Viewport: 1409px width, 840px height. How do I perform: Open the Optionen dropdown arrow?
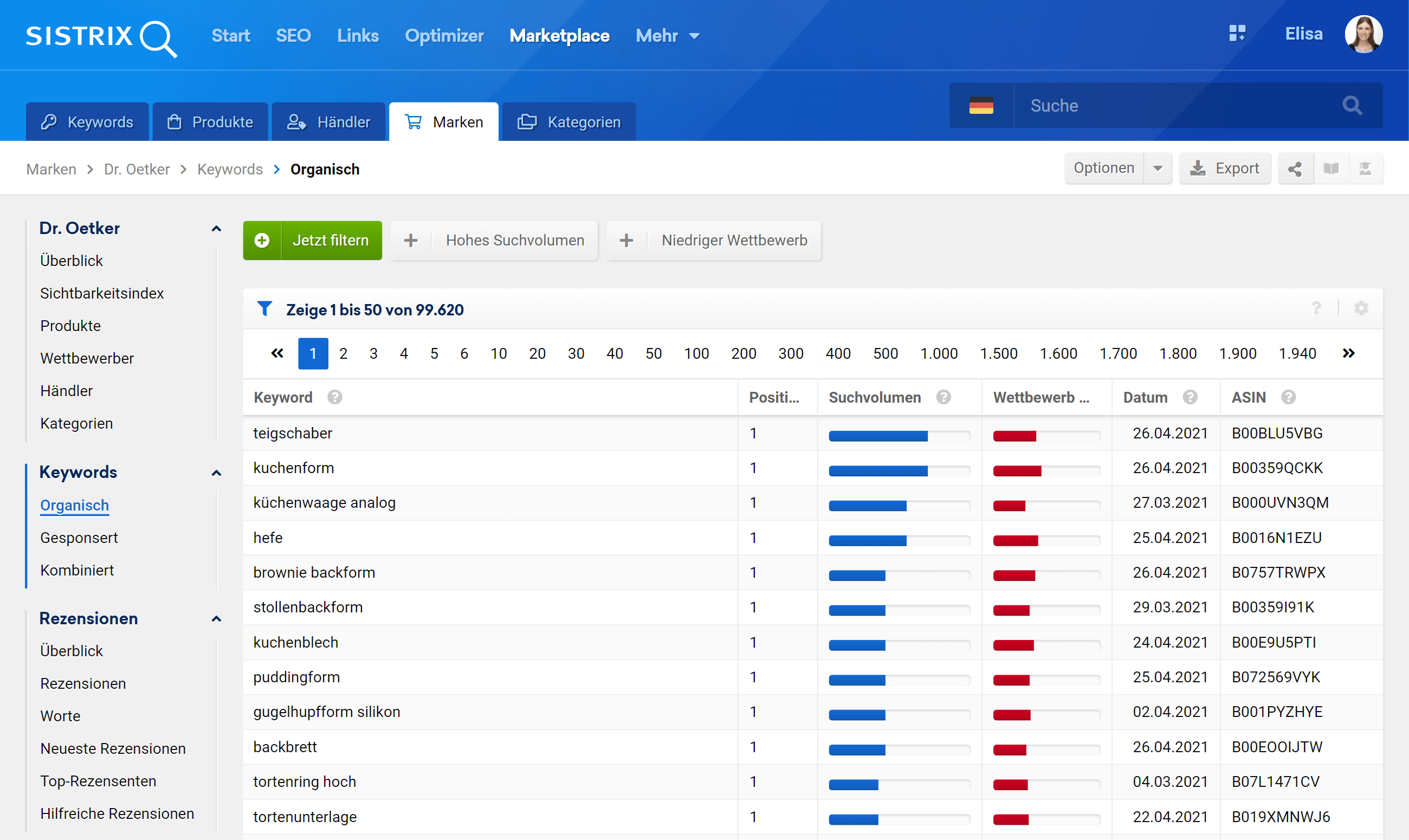click(1158, 169)
